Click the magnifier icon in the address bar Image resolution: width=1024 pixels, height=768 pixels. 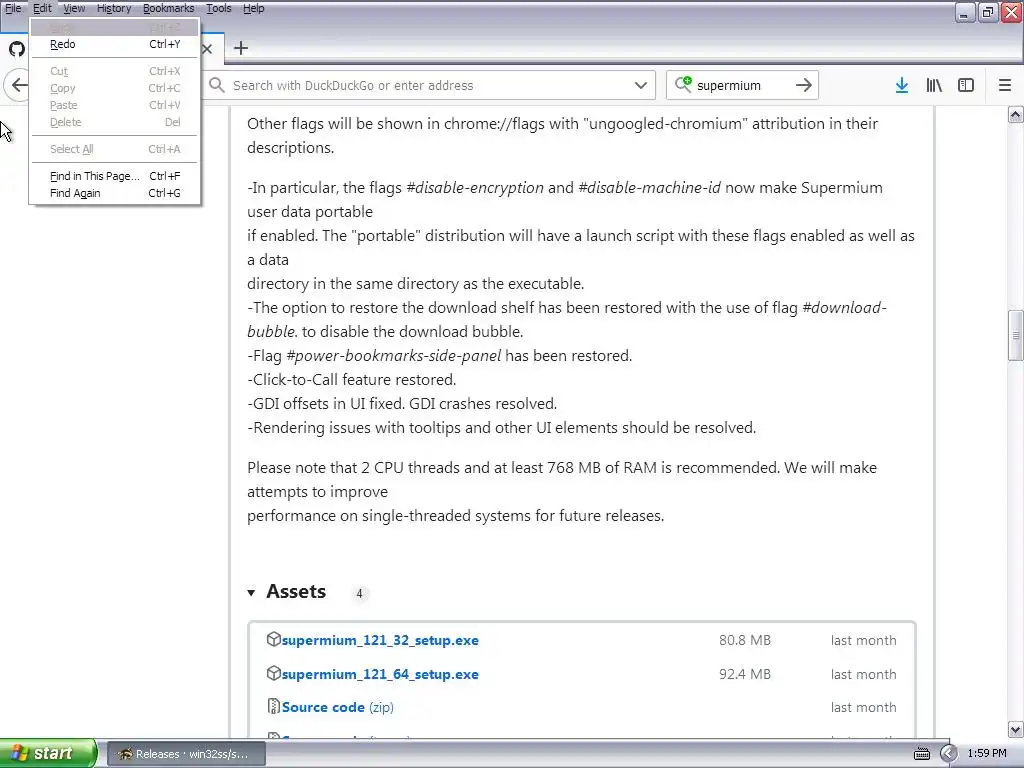(217, 85)
